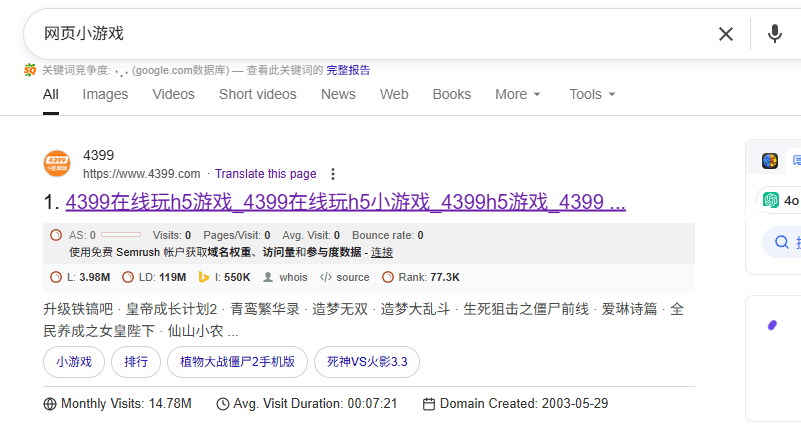801x444 pixels.
Task: Open the Short videos tab
Action: click(257, 95)
